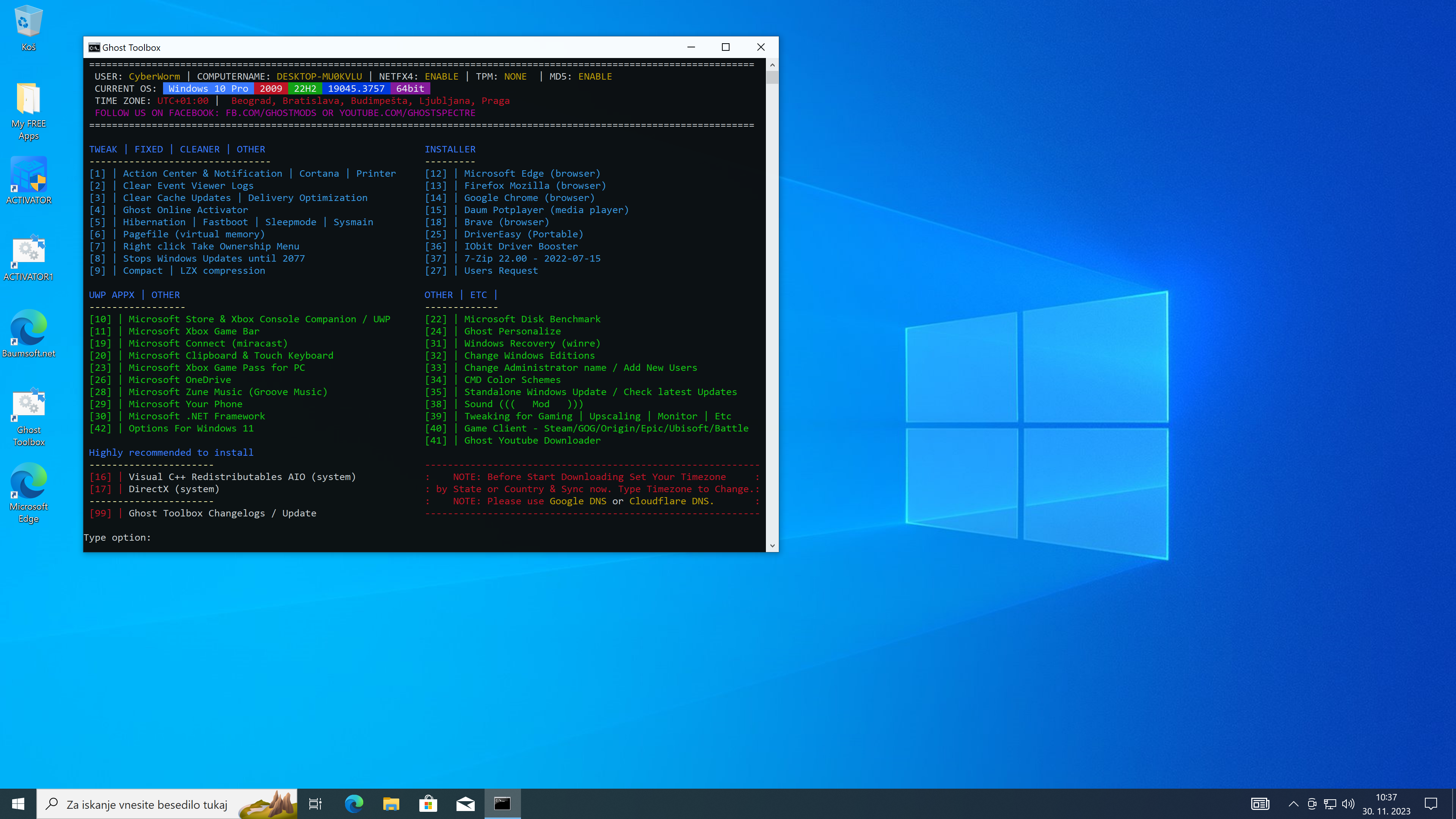Open the clock showing 10:37
This screenshot has height=819, width=1456.
tap(1386, 804)
